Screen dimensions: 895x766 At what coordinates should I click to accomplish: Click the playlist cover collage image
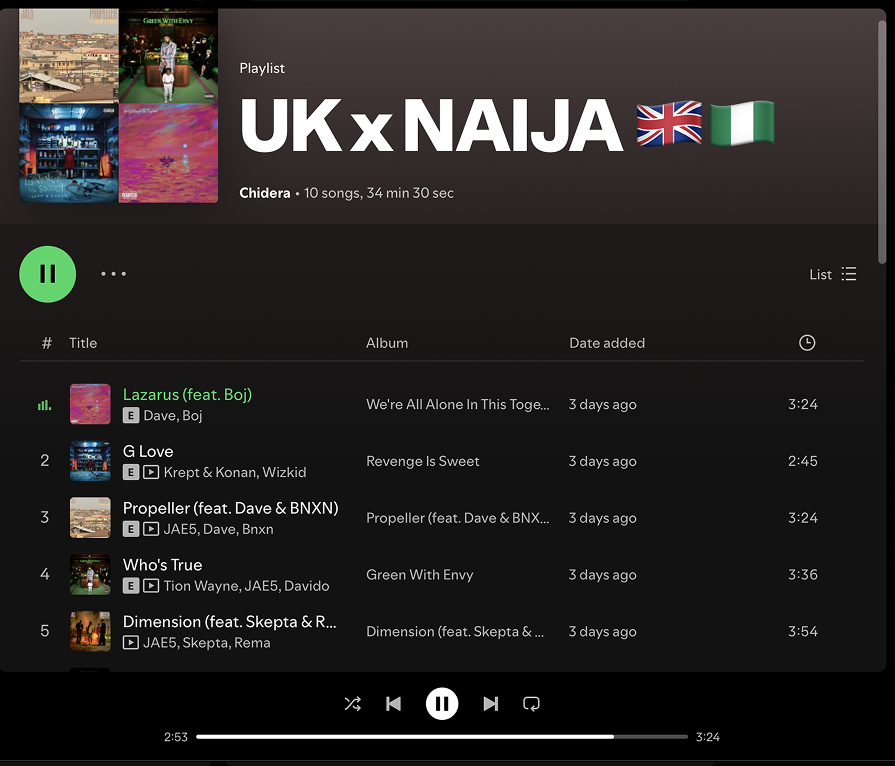[119, 104]
